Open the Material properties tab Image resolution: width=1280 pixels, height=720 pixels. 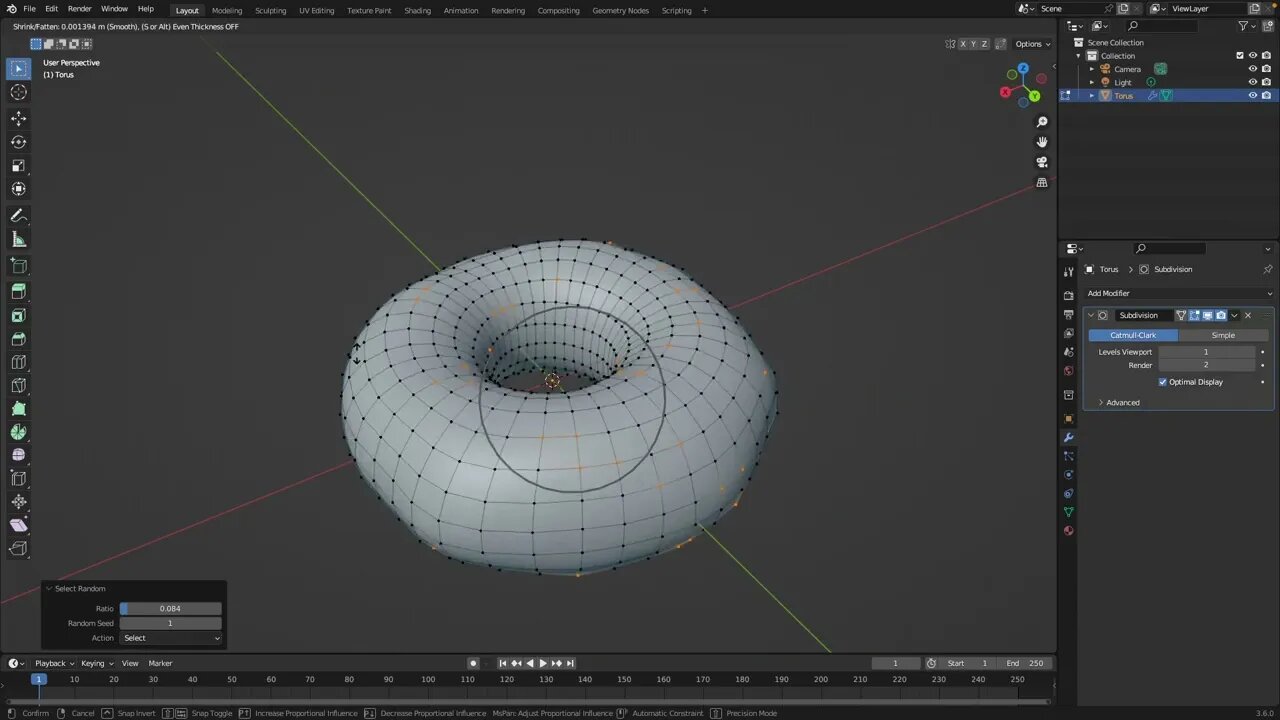(1068, 531)
